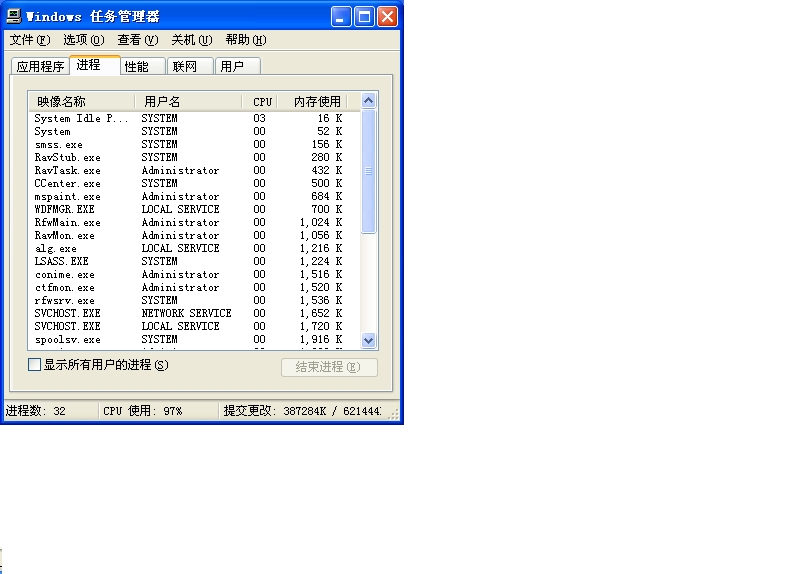Screen dimensions: 800x574
Task: Click the CPU 使用: 97% status entry
Action: pos(158,411)
